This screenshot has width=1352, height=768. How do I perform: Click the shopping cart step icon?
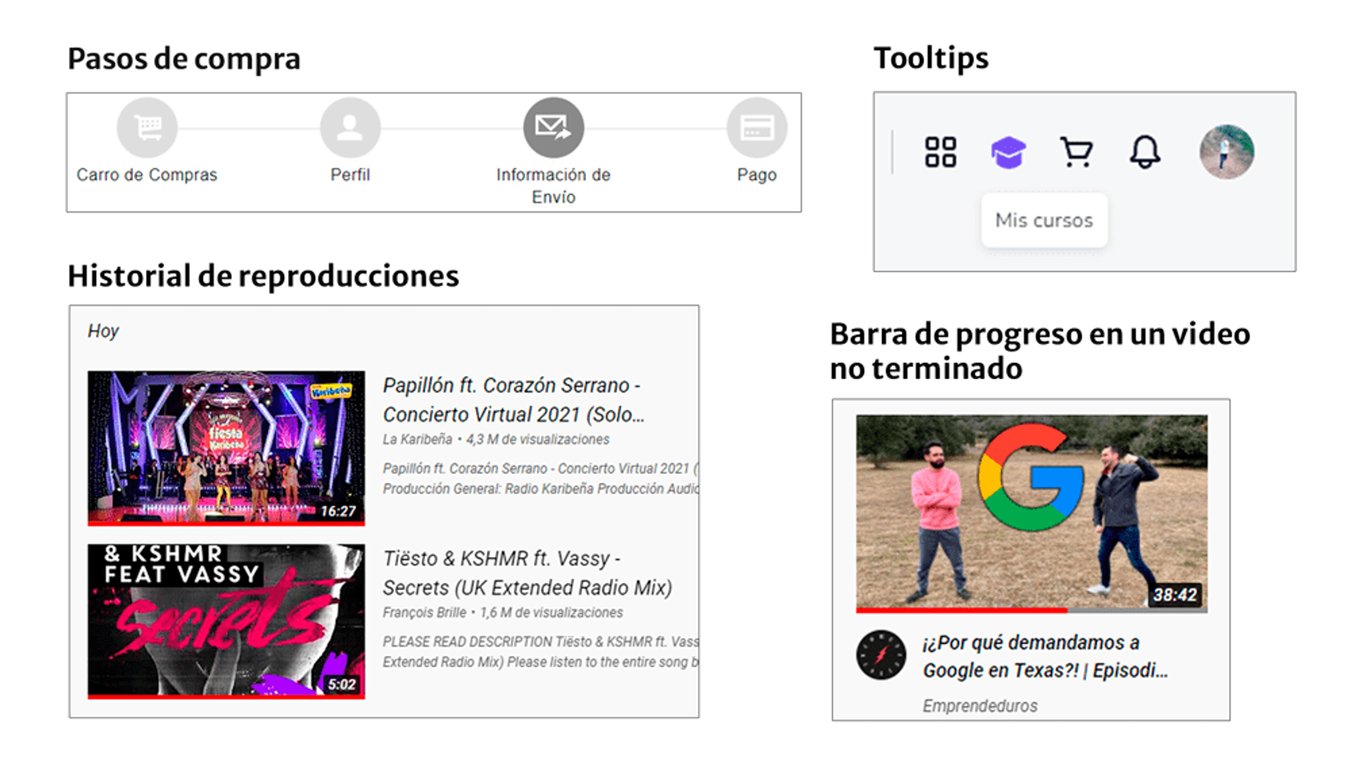[x=147, y=128]
